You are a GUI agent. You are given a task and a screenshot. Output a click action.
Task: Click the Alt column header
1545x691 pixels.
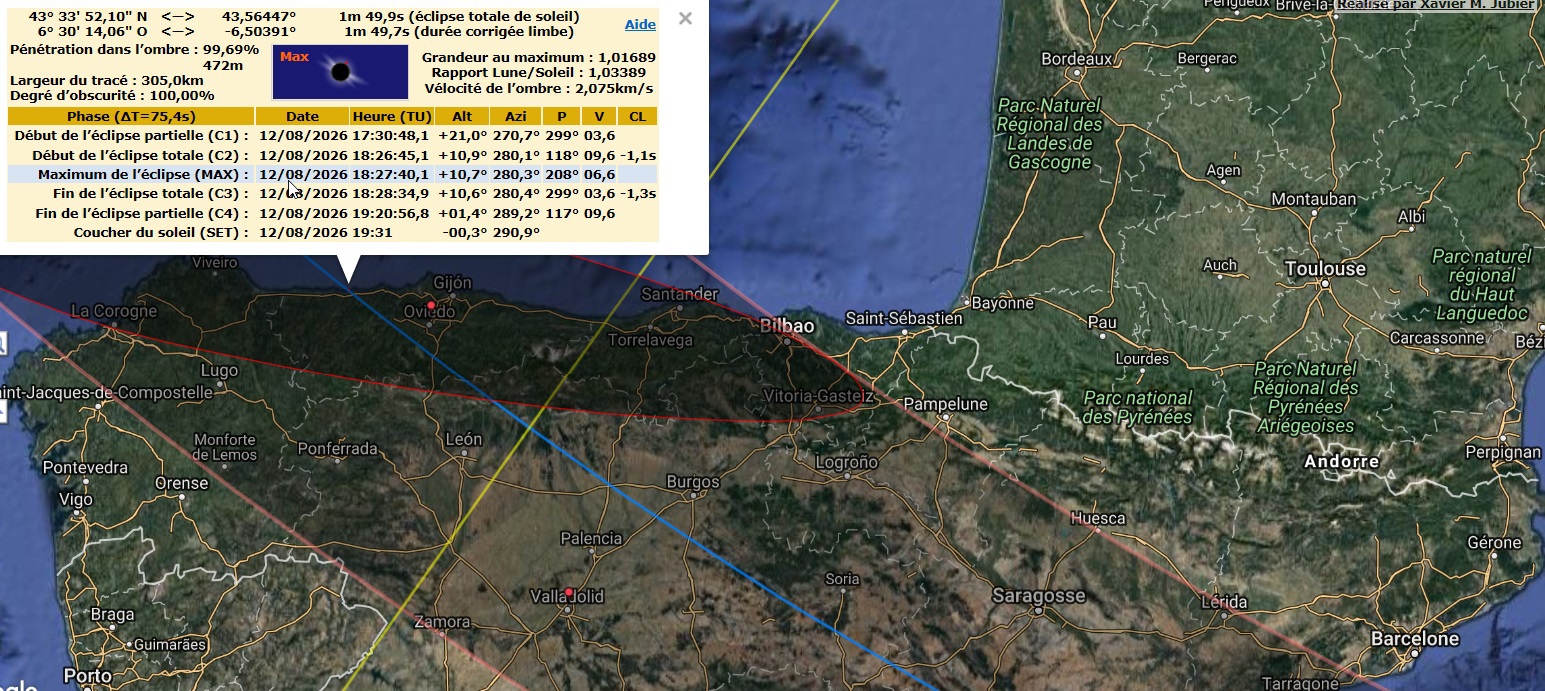pyautogui.click(x=462, y=116)
